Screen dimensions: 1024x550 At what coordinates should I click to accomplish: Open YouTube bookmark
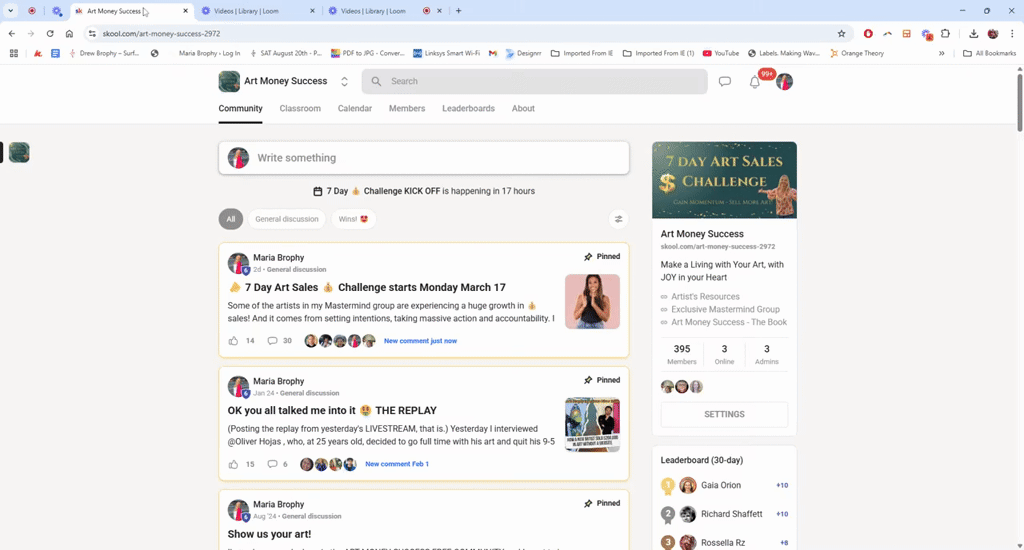point(720,54)
